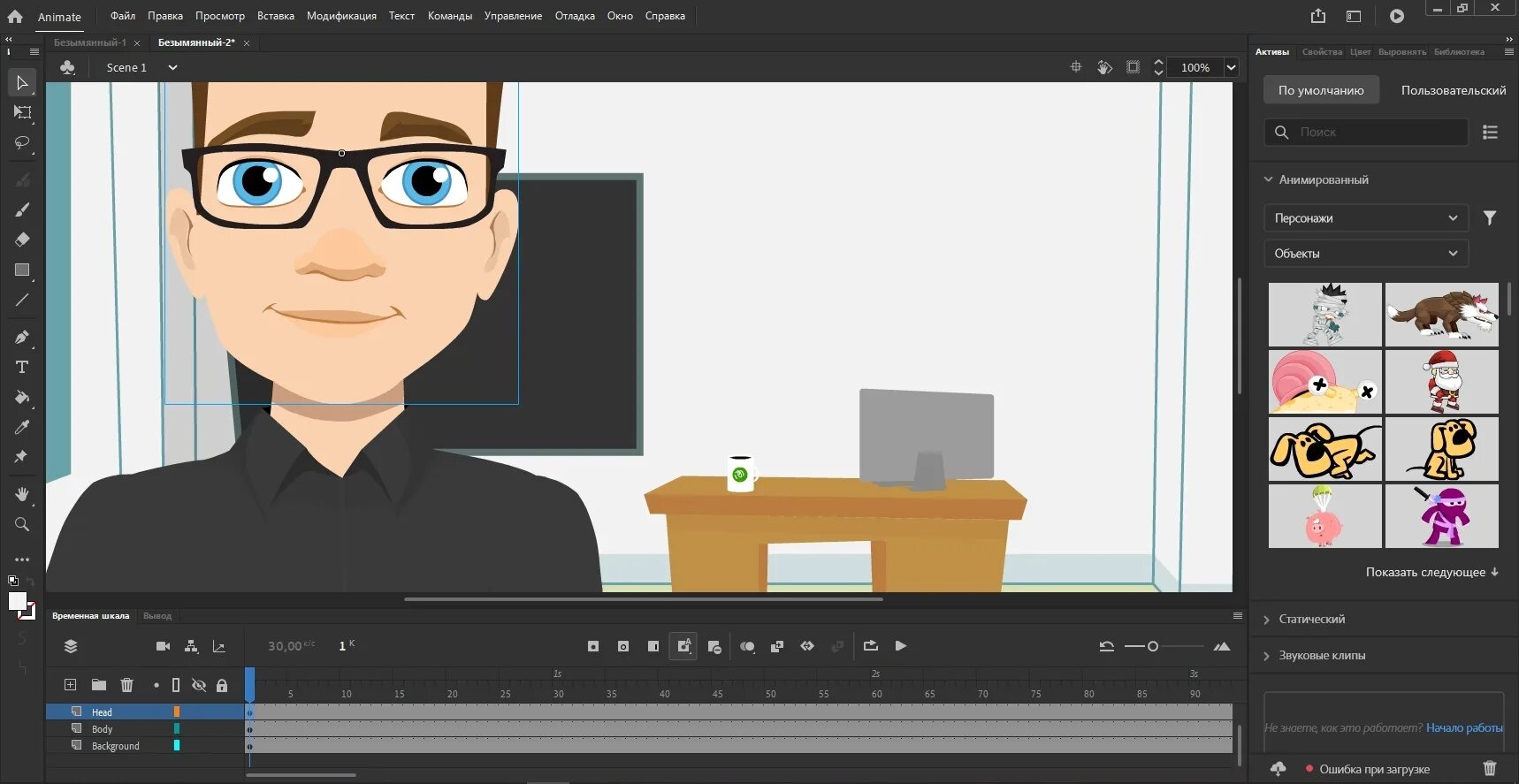Toggle Onion Skin icon
This screenshot has height=784, width=1519.
(747, 646)
